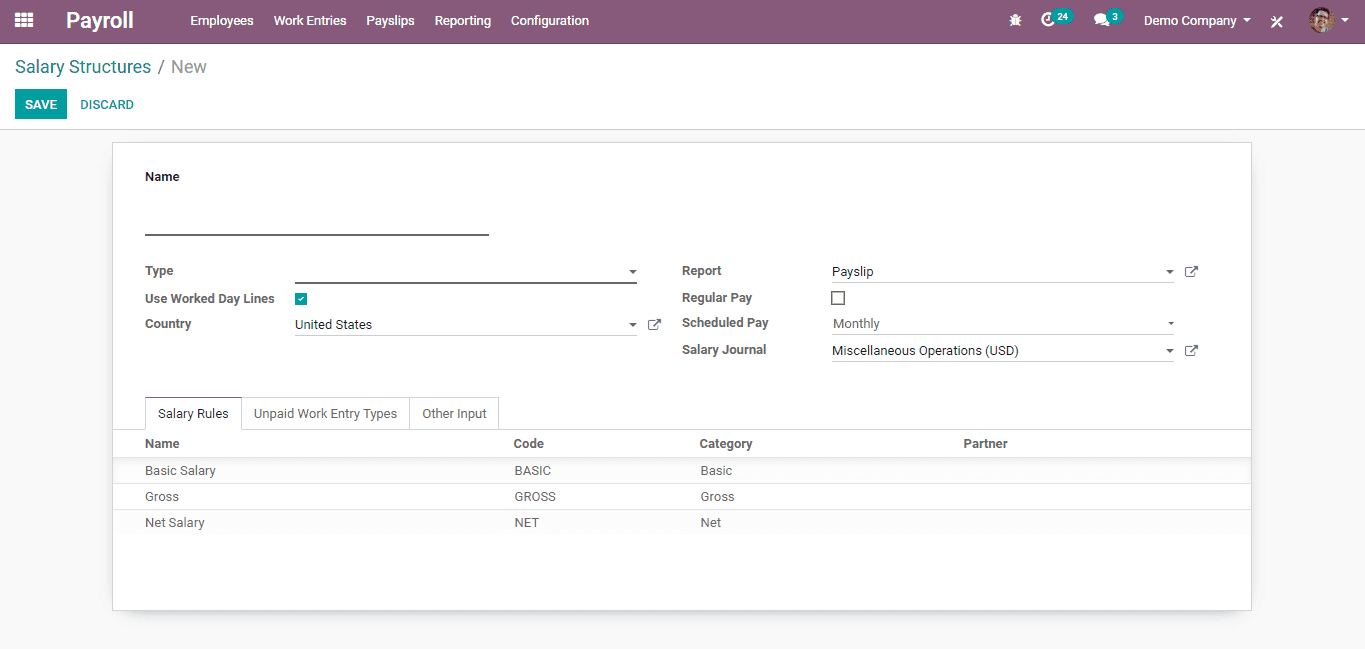The image size is (1365, 649).
Task: Click the tools icon beside Demo Company
Action: click(1277, 21)
